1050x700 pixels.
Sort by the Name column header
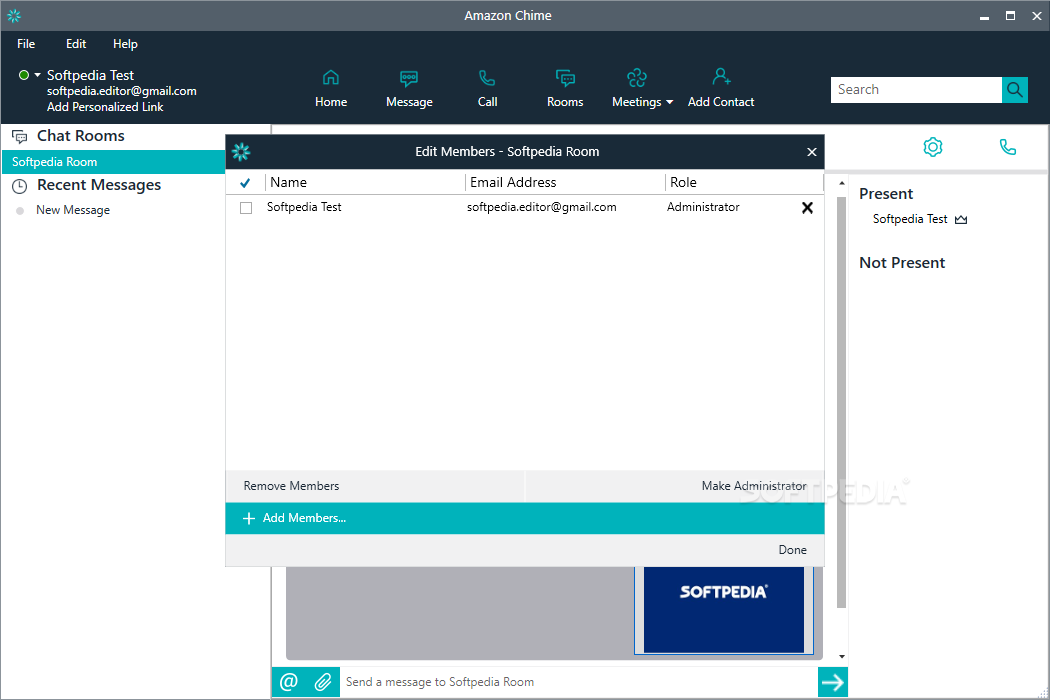click(366, 182)
